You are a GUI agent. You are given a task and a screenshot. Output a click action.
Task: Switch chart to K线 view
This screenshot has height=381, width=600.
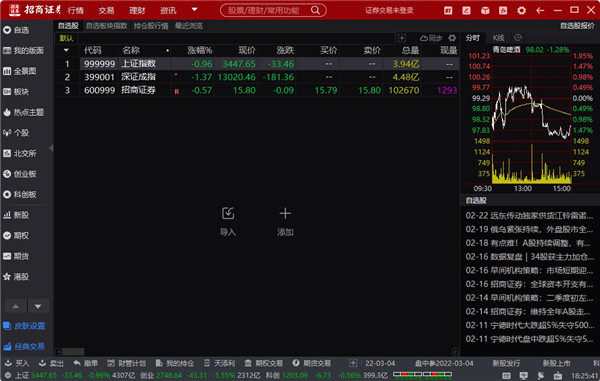click(498, 37)
